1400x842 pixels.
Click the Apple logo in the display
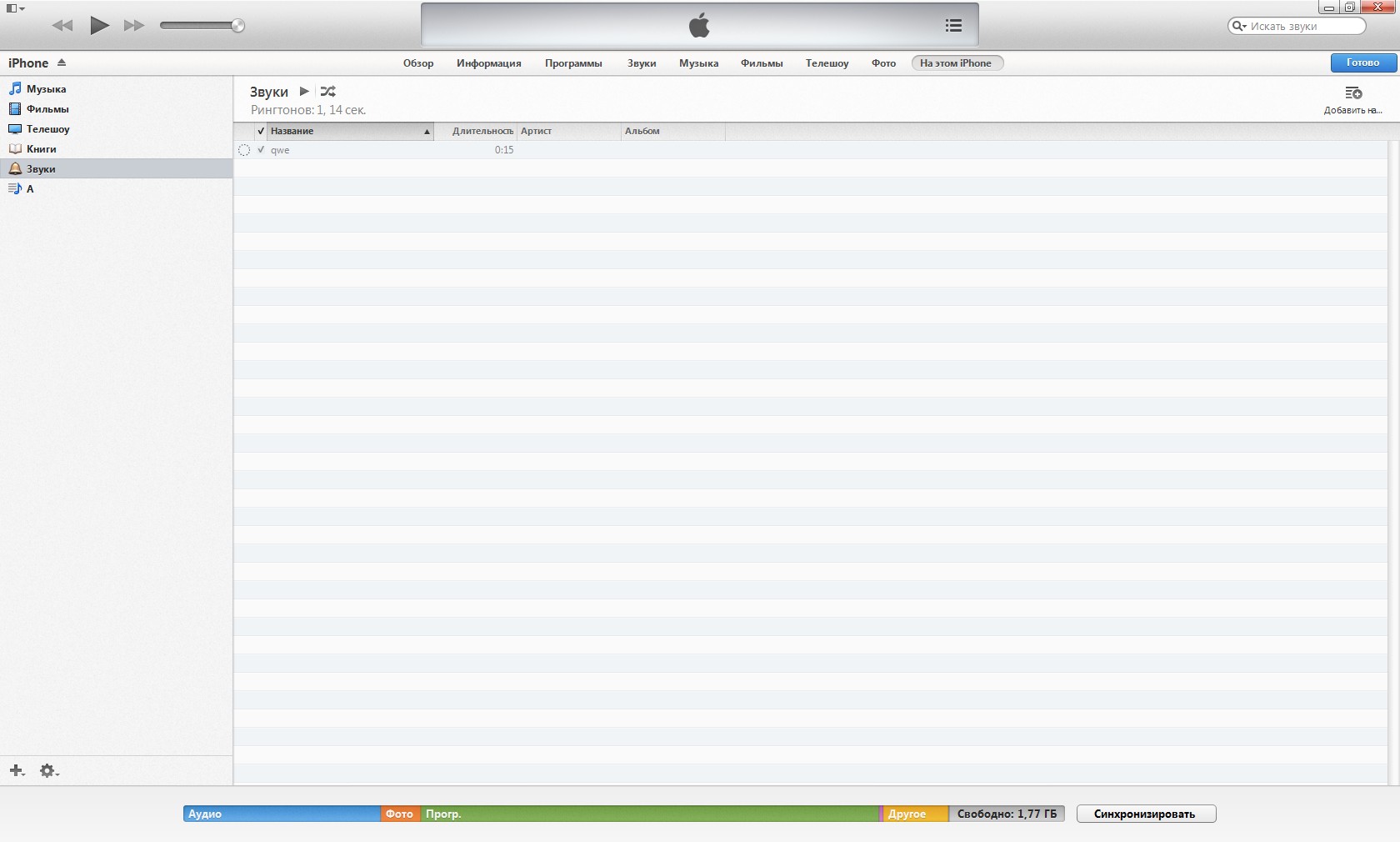click(x=699, y=25)
